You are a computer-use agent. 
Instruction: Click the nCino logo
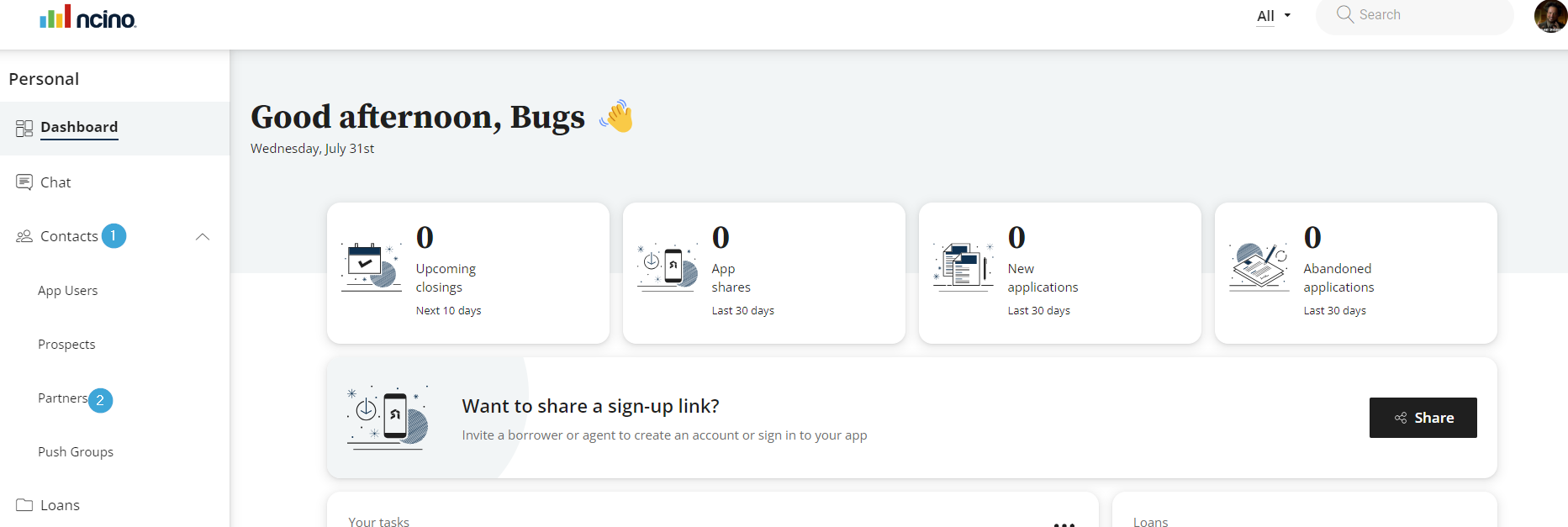click(88, 17)
